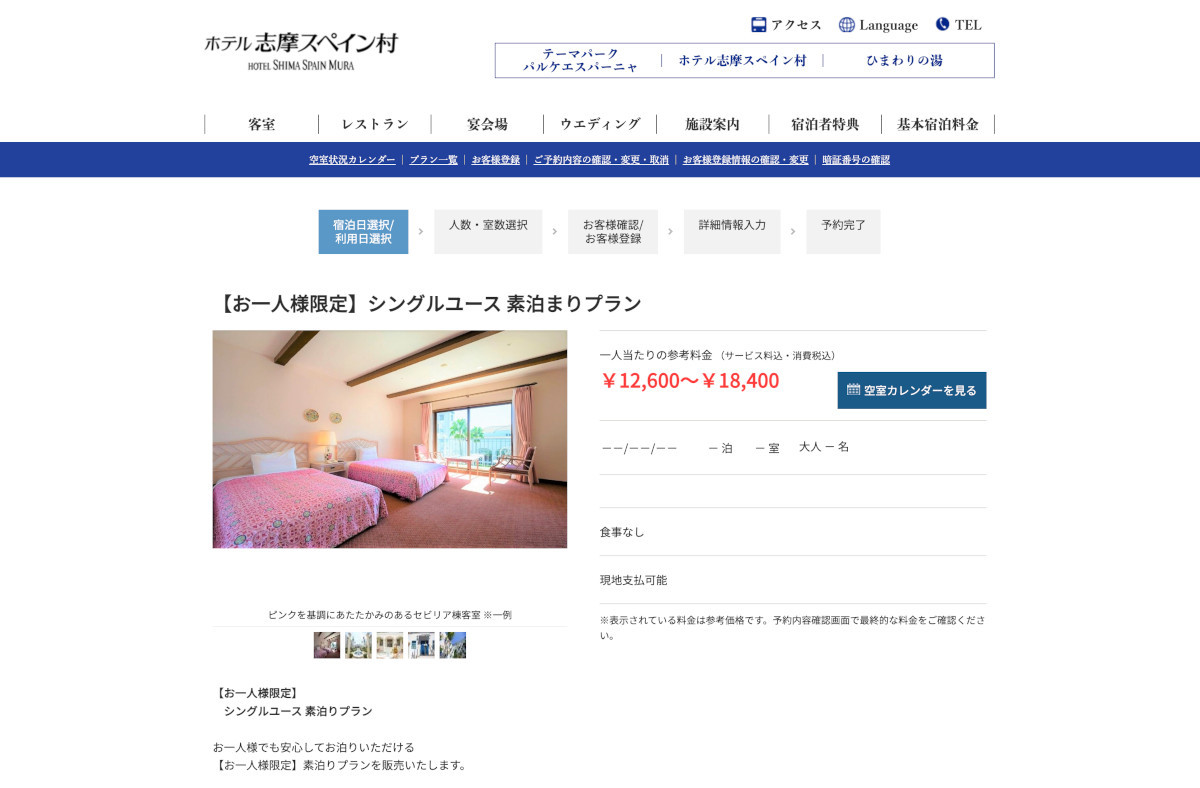
Task: Click the ひまわりの湯 link
Action: [x=905, y=60]
